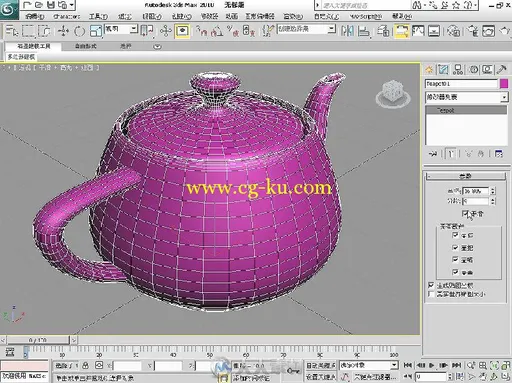Open the Curve Editor icon

tap(418, 31)
